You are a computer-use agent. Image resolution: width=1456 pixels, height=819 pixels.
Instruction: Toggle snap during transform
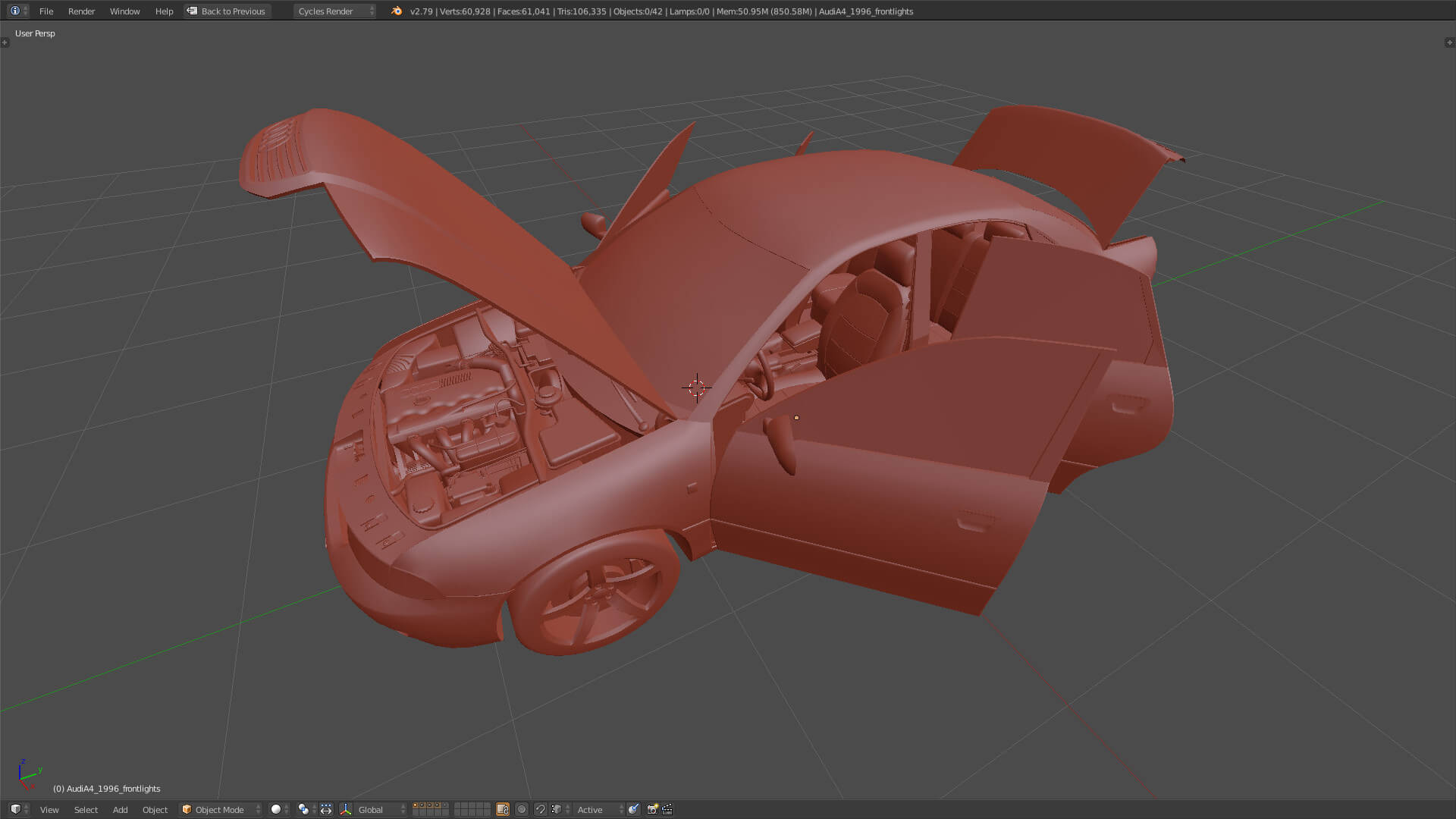pyautogui.click(x=540, y=809)
